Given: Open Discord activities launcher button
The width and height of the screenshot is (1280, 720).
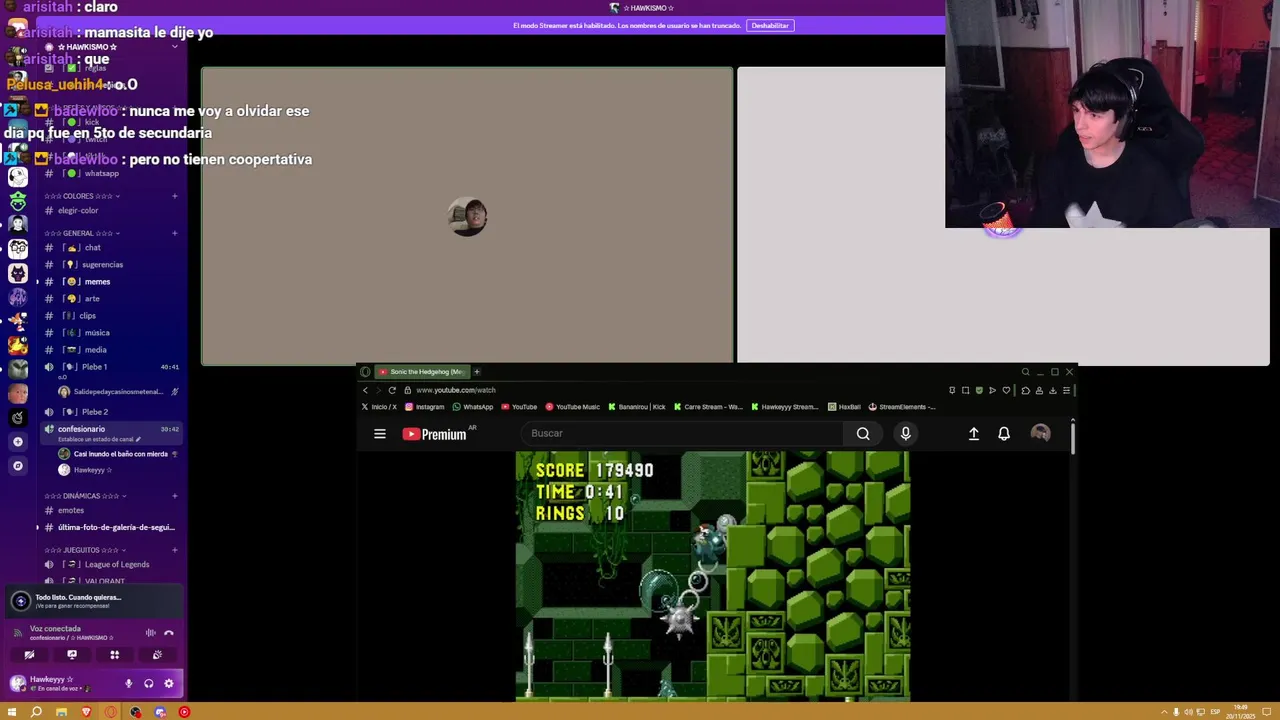Looking at the screenshot, I should 114,655.
